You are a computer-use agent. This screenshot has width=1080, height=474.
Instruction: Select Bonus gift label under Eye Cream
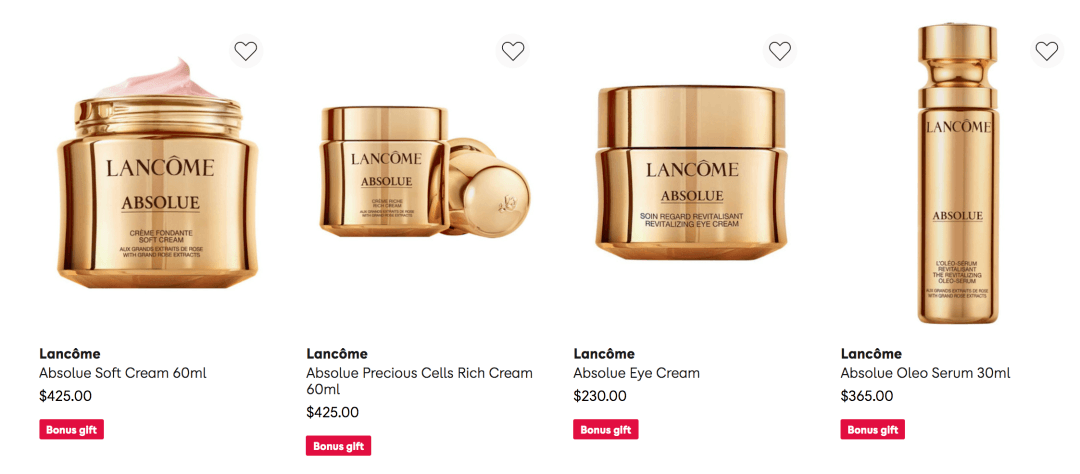point(606,429)
